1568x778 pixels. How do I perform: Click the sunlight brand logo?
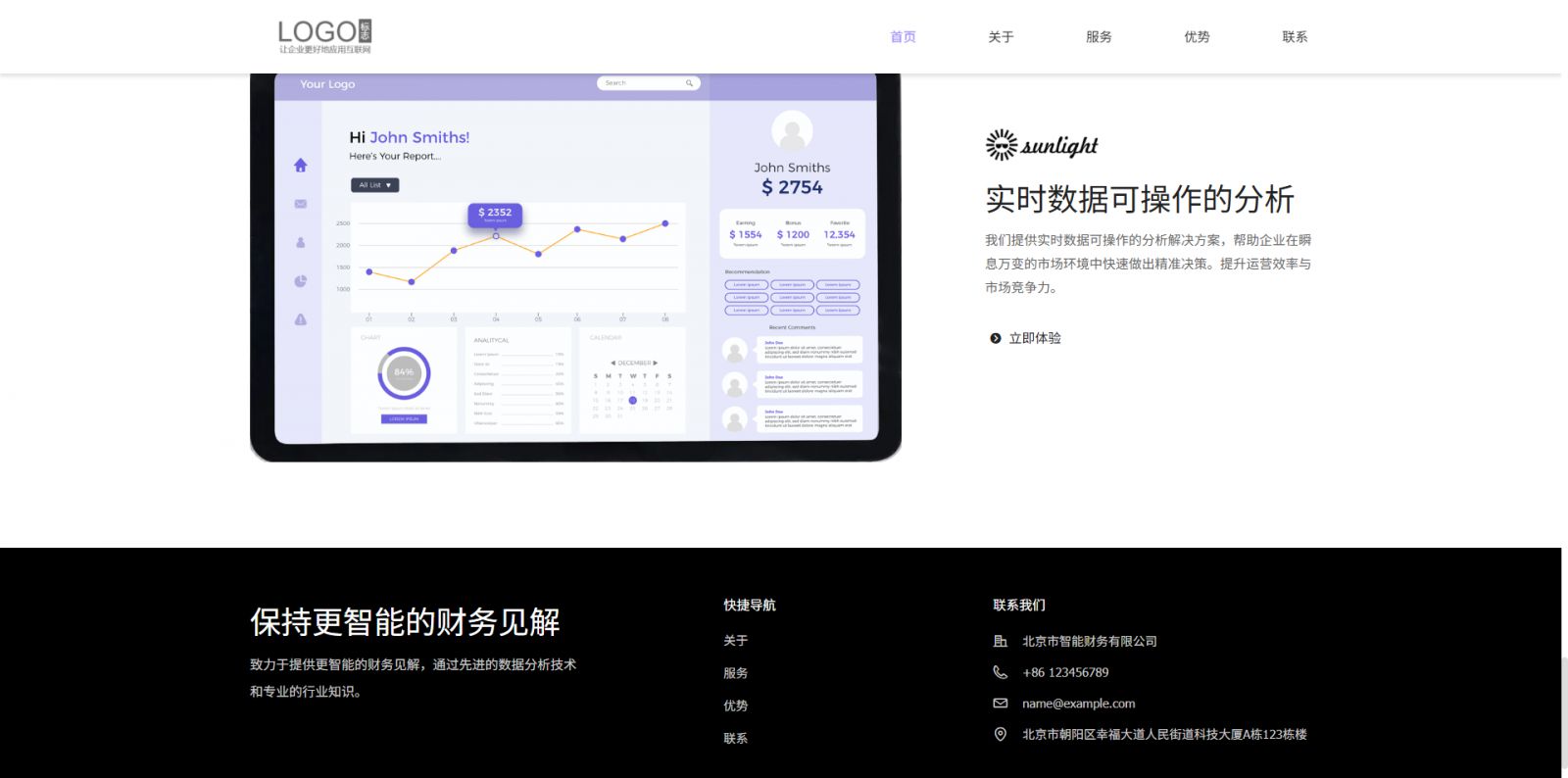1042,145
